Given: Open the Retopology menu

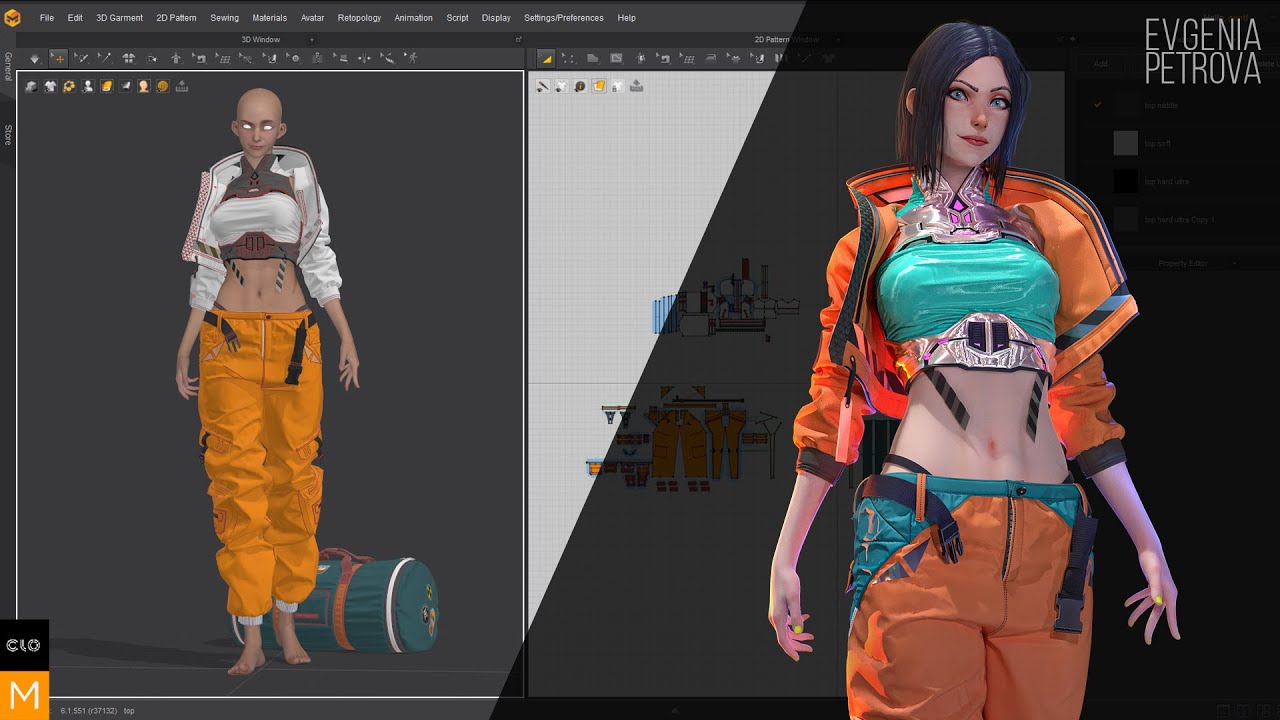Looking at the screenshot, I should 359,18.
